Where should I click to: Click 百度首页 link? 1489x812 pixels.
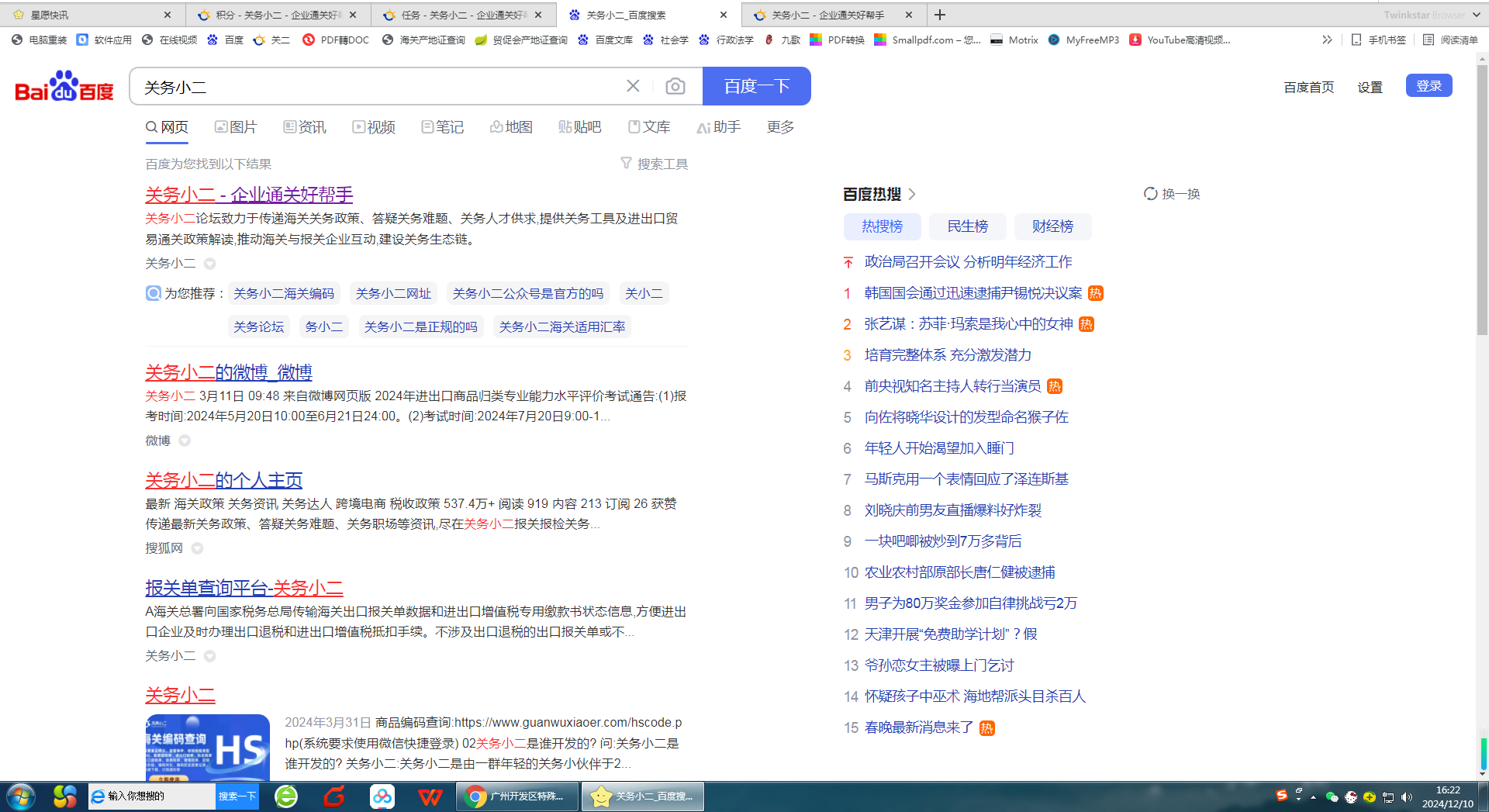pos(1309,87)
